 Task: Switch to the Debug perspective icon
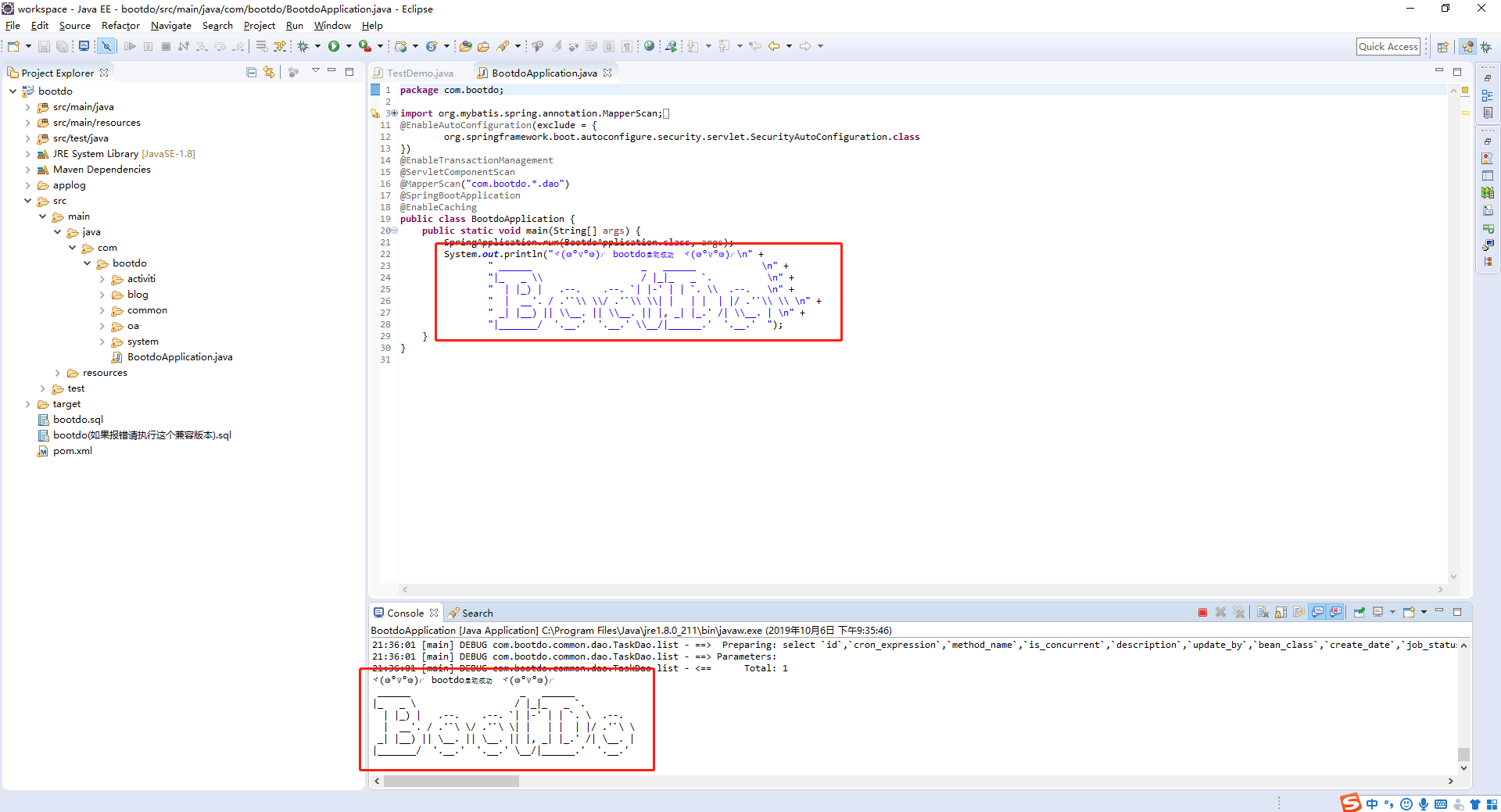(x=1485, y=46)
